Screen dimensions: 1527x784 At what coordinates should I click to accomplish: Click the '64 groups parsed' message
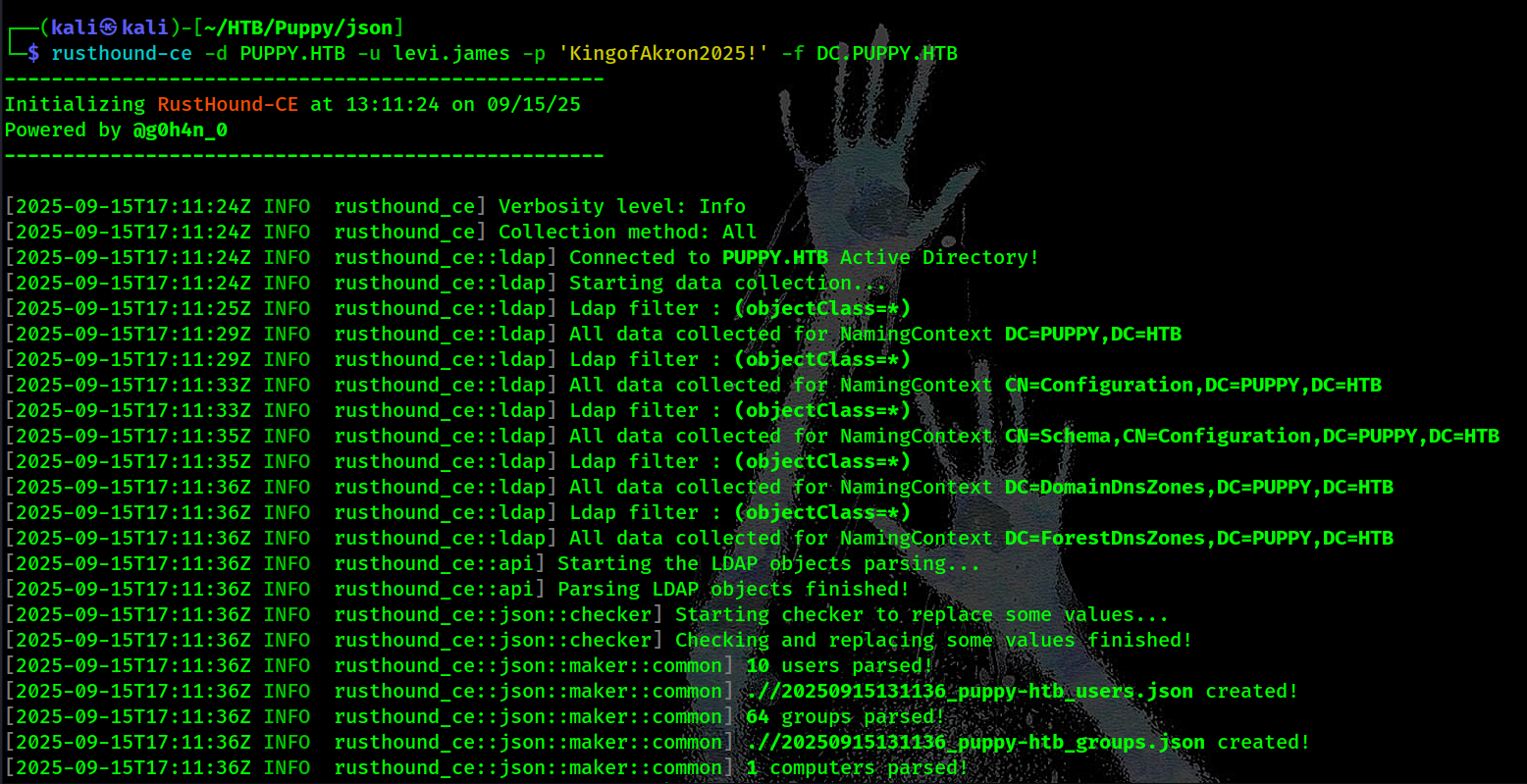coord(846,716)
